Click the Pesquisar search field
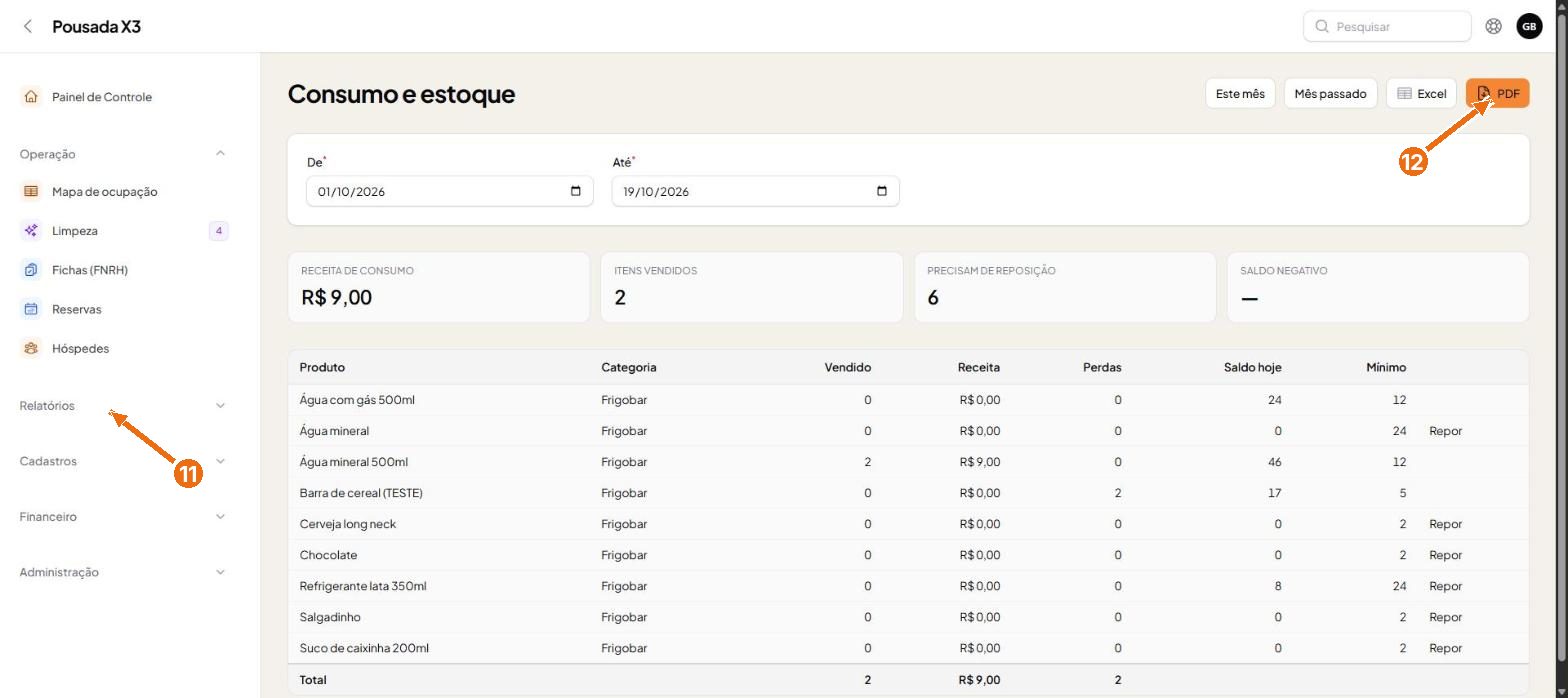This screenshot has width=1568, height=698. point(1387,27)
